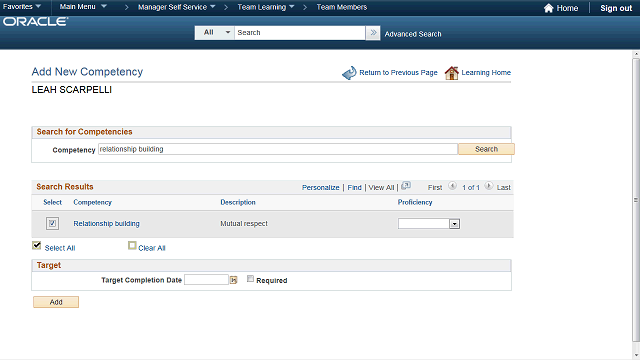
Task: Expand the Favorites menu
Action: (22, 7)
